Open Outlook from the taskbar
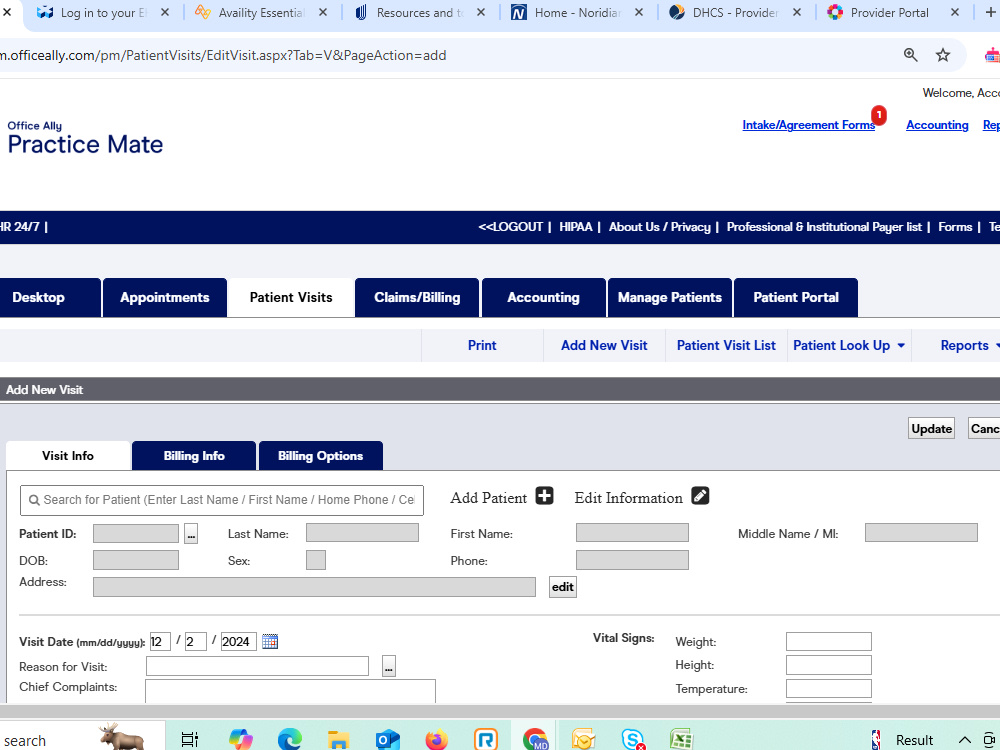The image size is (1000, 750). (x=387, y=740)
